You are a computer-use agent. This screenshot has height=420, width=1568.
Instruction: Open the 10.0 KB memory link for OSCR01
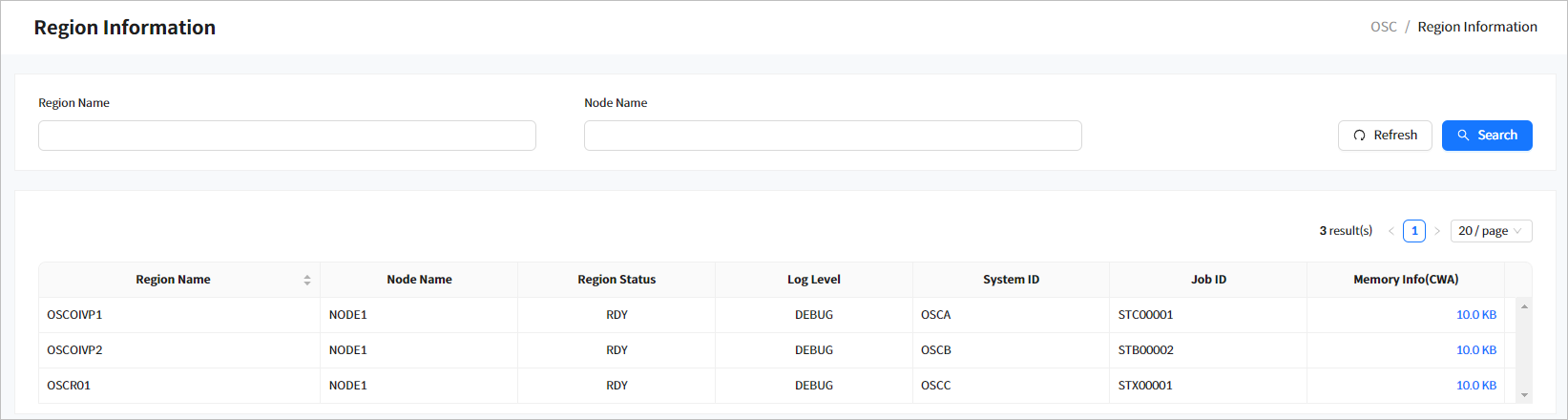click(x=1475, y=386)
